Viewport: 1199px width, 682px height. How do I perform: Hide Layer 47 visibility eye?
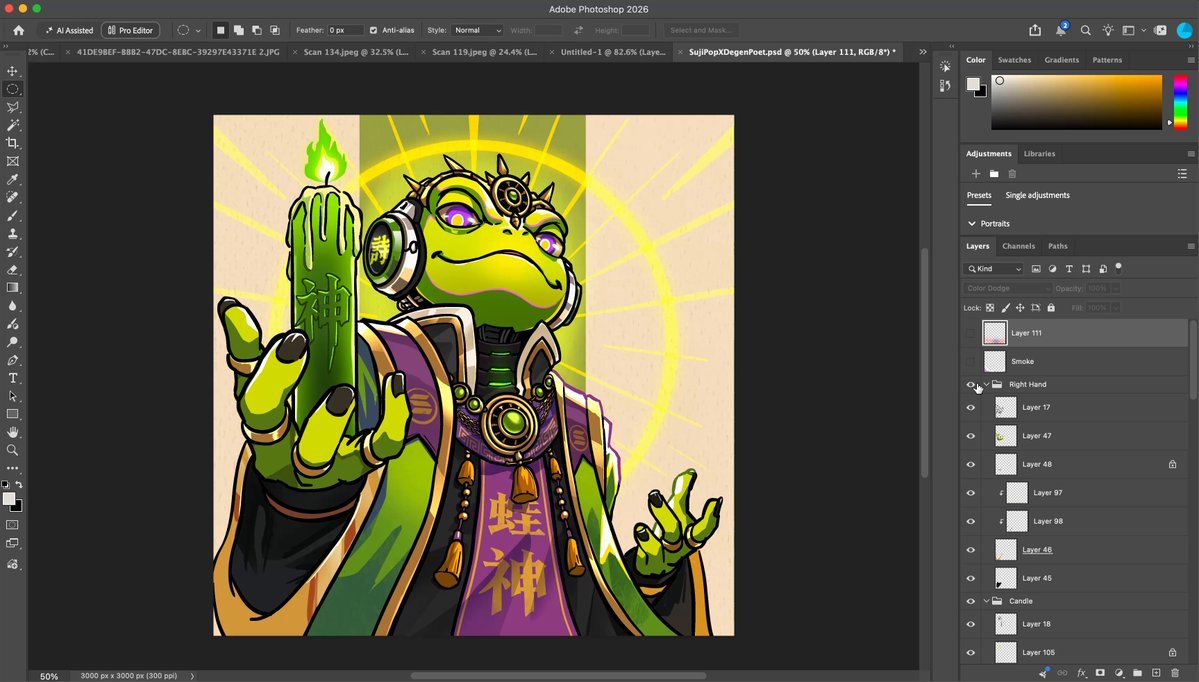coord(971,436)
